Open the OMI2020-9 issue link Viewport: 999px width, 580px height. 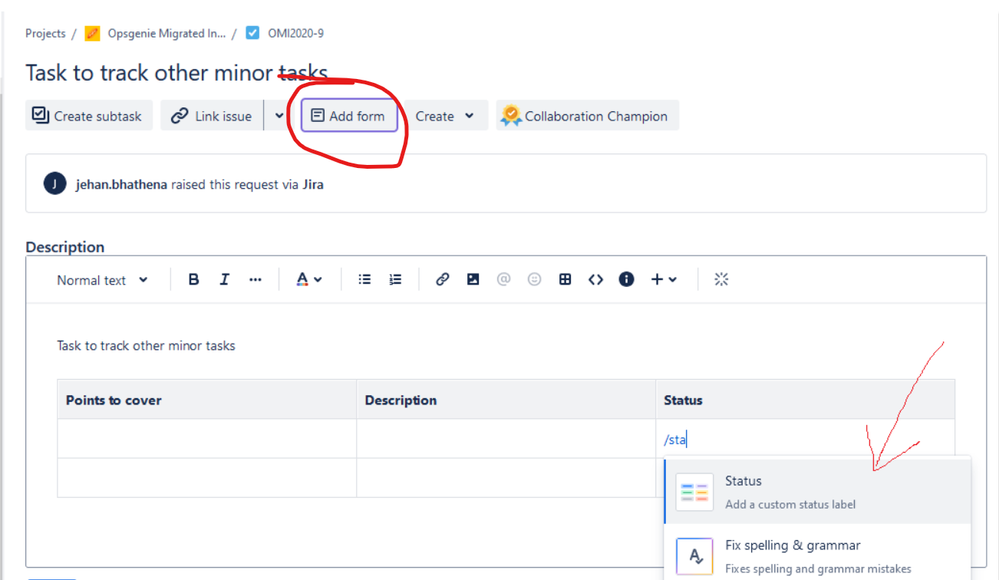pyautogui.click(x=296, y=33)
